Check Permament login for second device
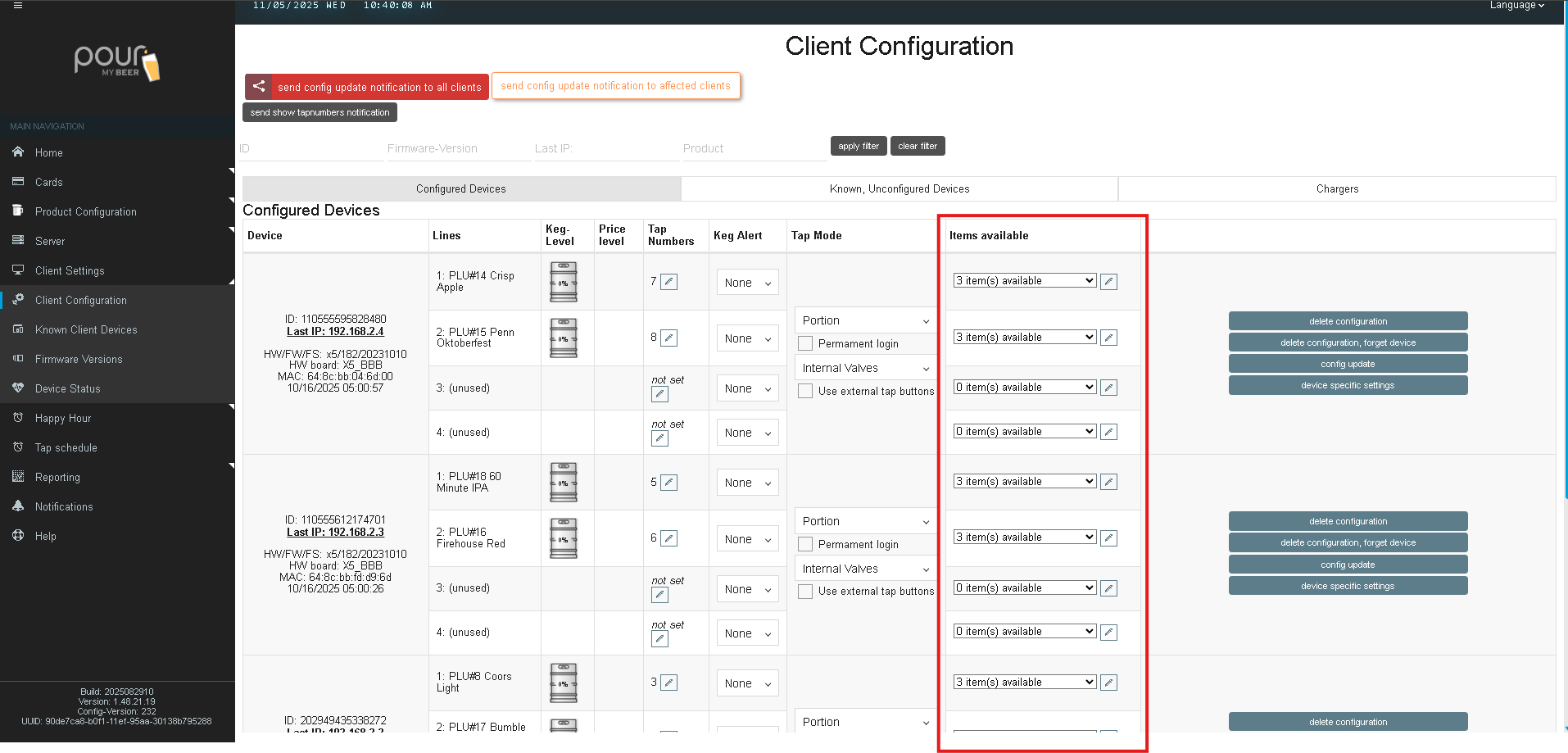 (x=805, y=544)
